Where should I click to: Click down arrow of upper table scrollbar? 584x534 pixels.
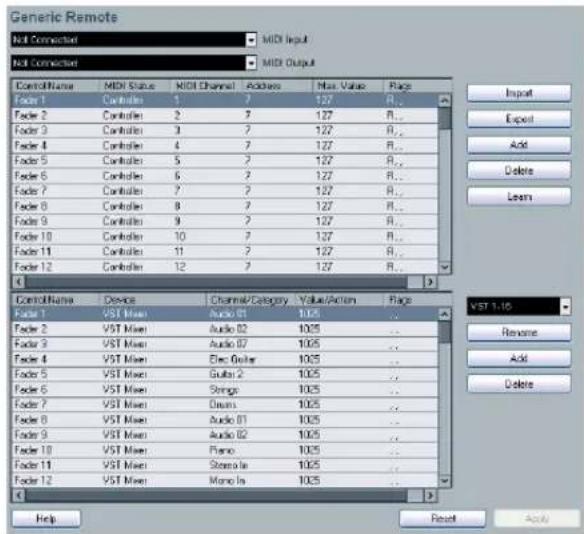(445, 267)
